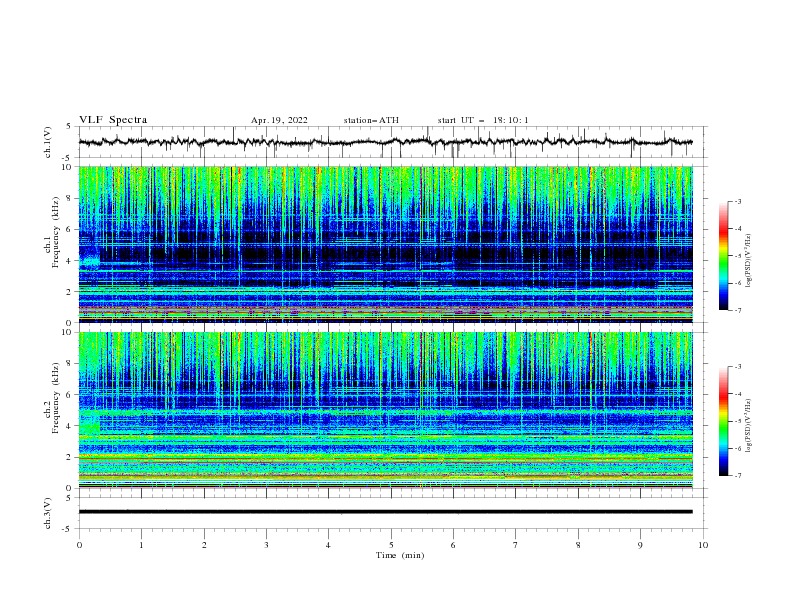Click the "Time (min)" x-axis label
Image resolution: width=792 pixels, height=612 pixels.
point(400,555)
